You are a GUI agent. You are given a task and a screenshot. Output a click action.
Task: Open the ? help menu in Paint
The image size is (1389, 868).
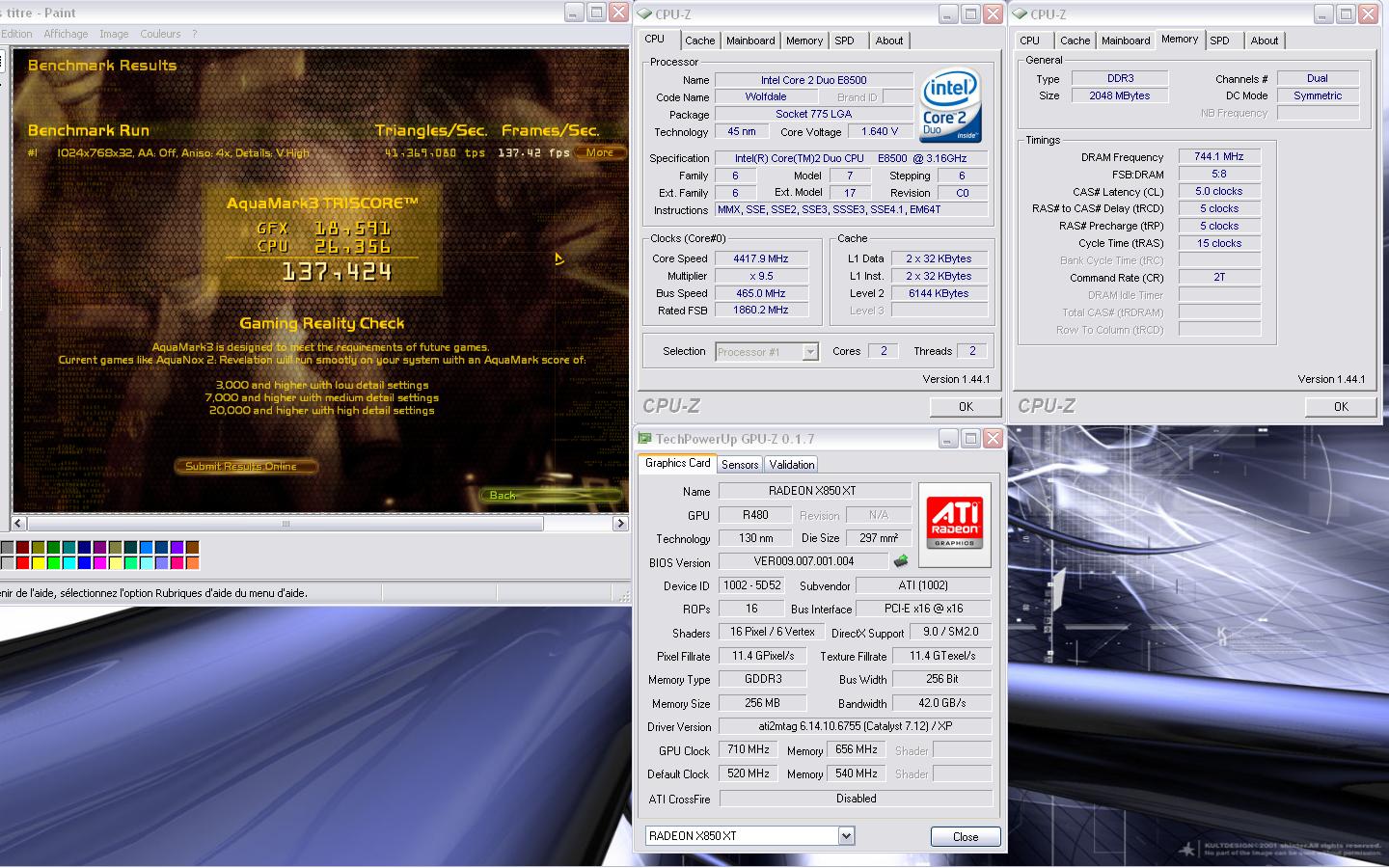[194, 34]
